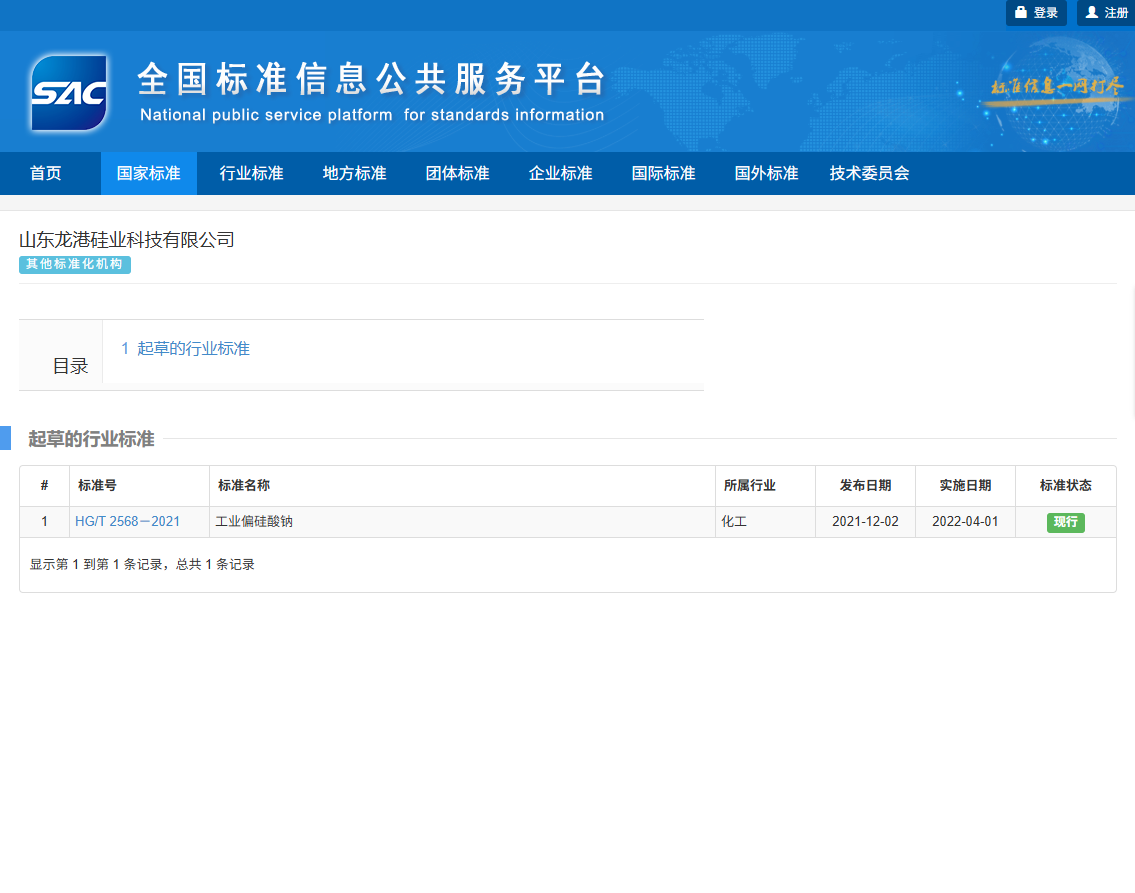Screen dimensions: 1135x893
Task: Click the green 现行 status badge
Action: click(1066, 522)
